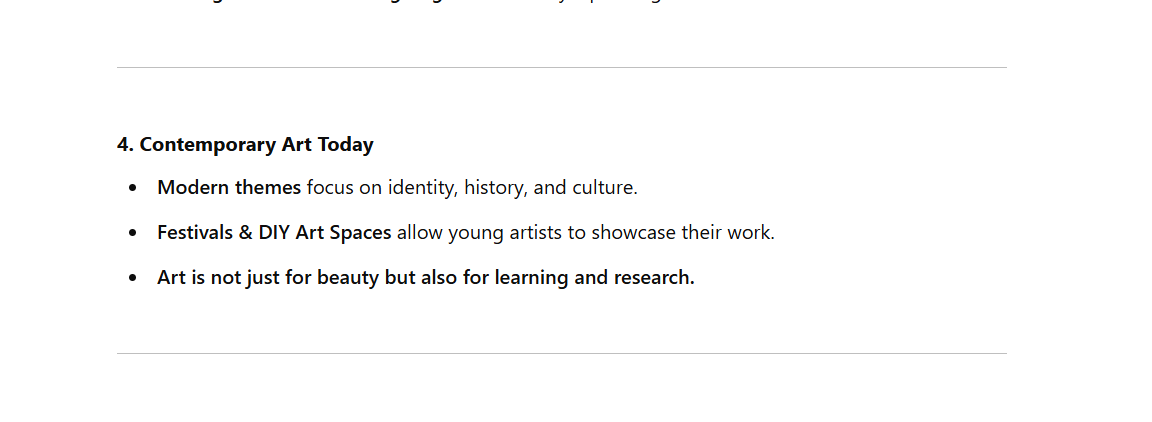The height and width of the screenshot is (422, 1152).
Task: Click the word 'identity' in first bullet
Action: (x=422, y=187)
